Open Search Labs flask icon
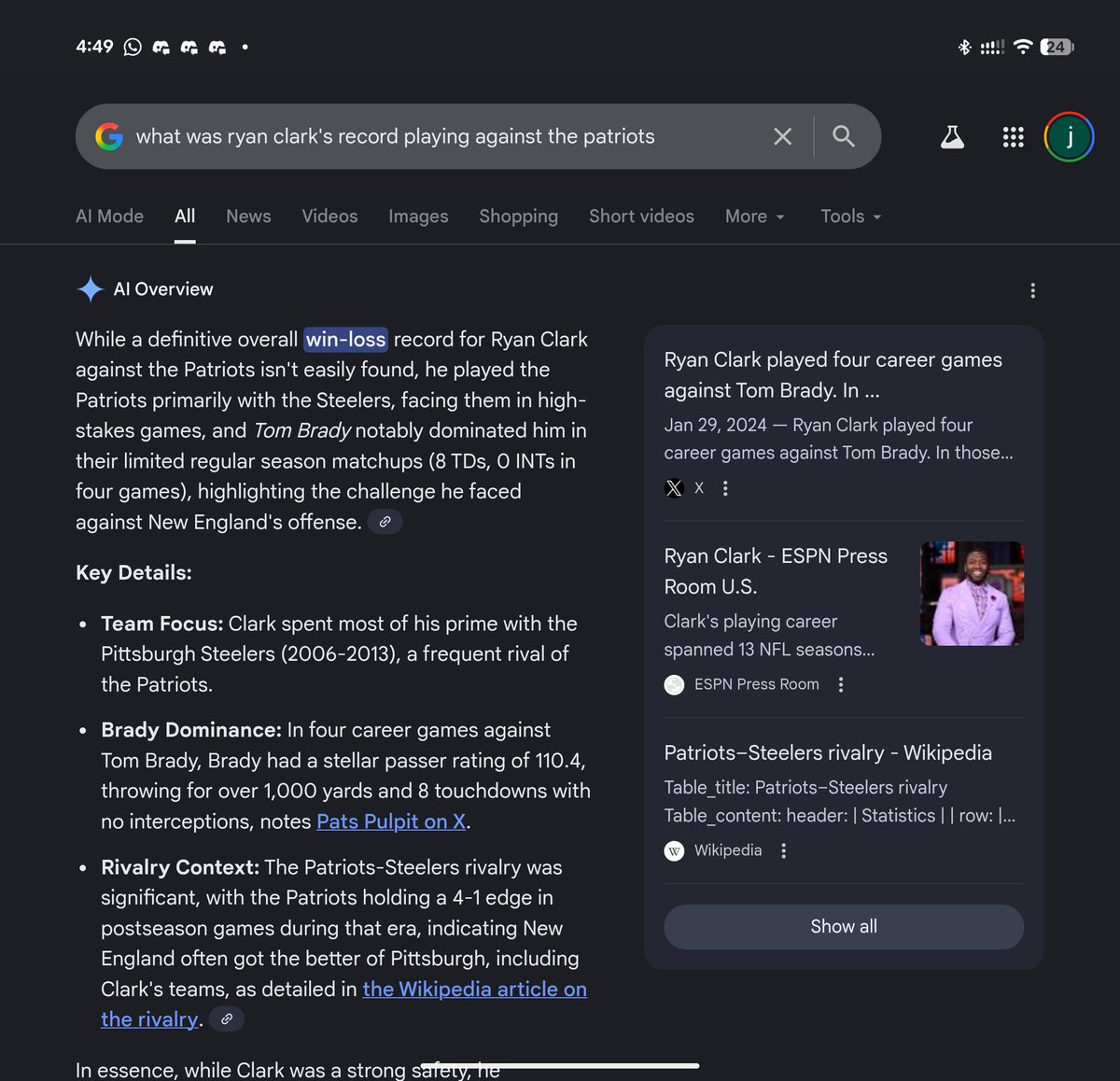Image resolution: width=1120 pixels, height=1081 pixels. [x=952, y=137]
